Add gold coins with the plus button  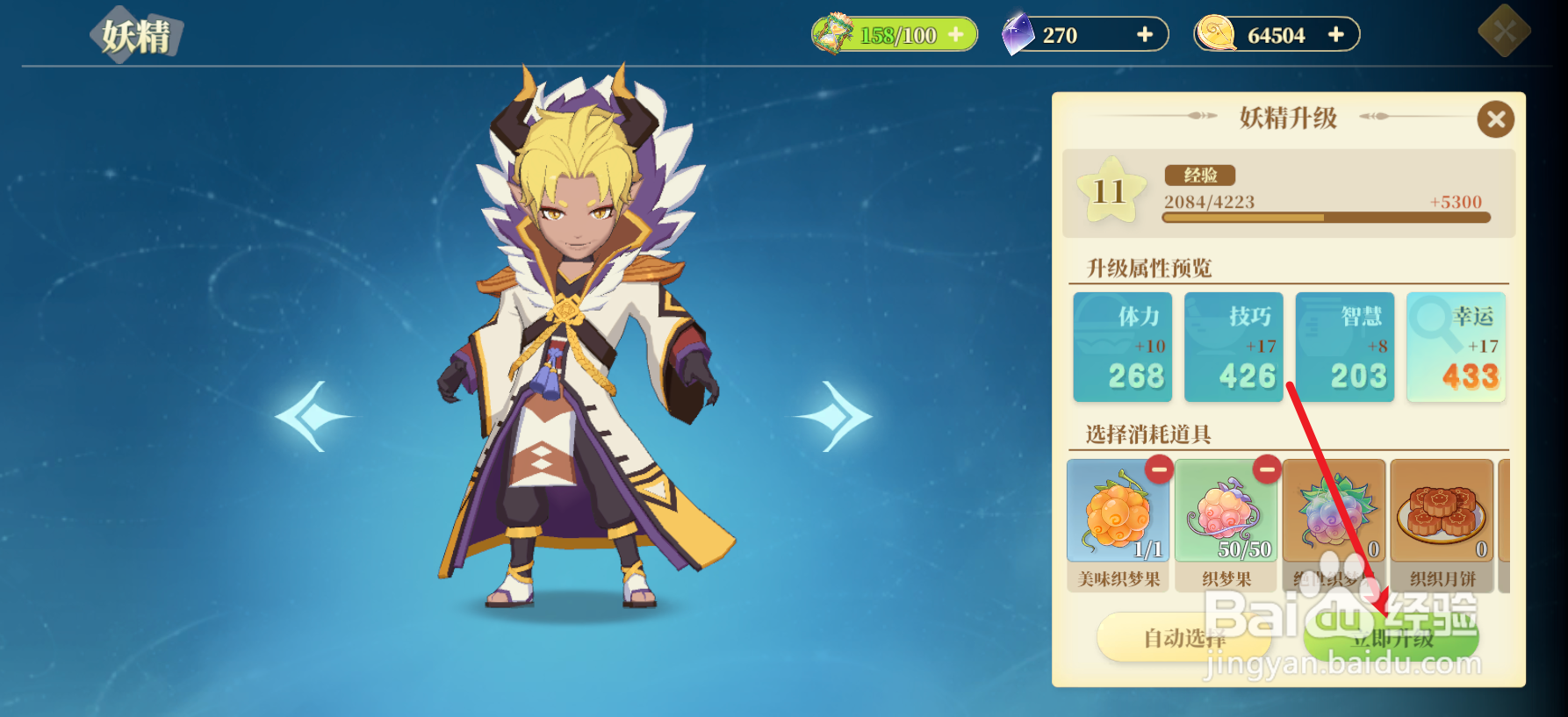[x=1336, y=34]
